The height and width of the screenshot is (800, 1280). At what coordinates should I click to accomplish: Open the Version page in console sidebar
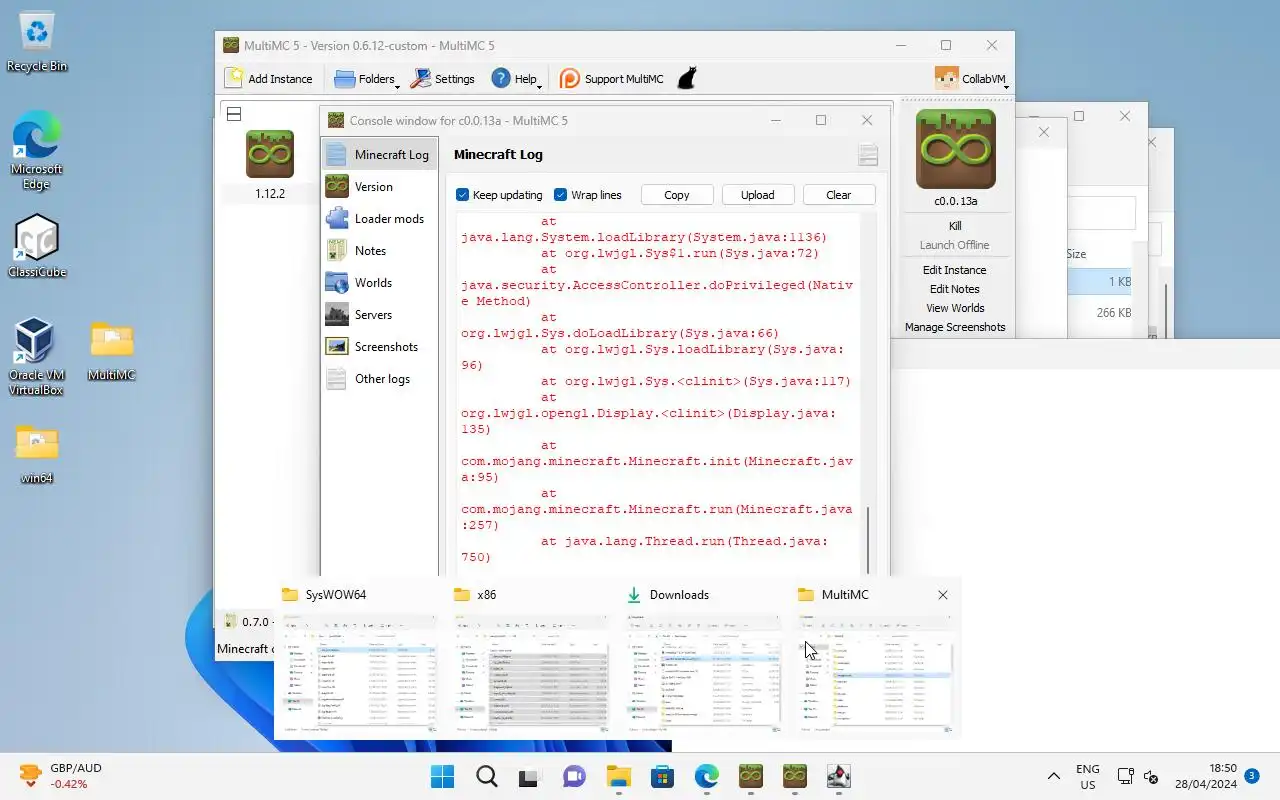tap(379, 186)
